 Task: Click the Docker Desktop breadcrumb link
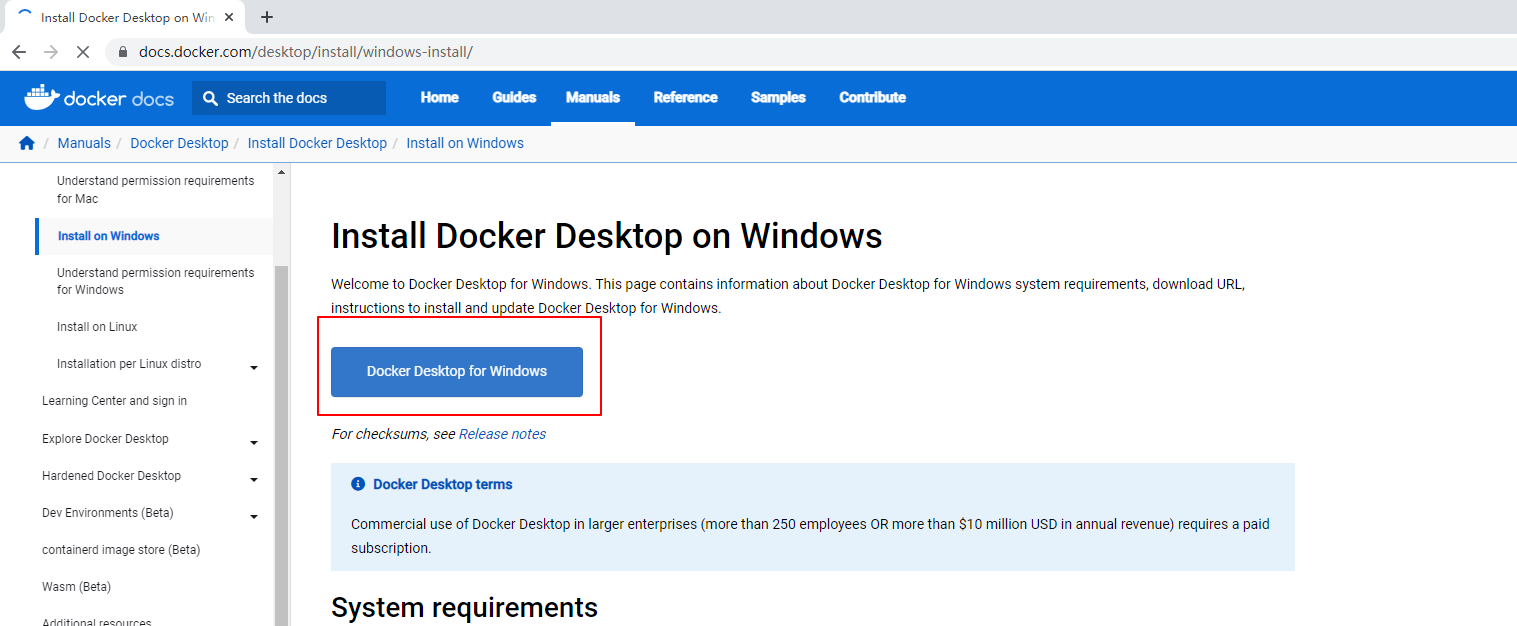tap(179, 143)
